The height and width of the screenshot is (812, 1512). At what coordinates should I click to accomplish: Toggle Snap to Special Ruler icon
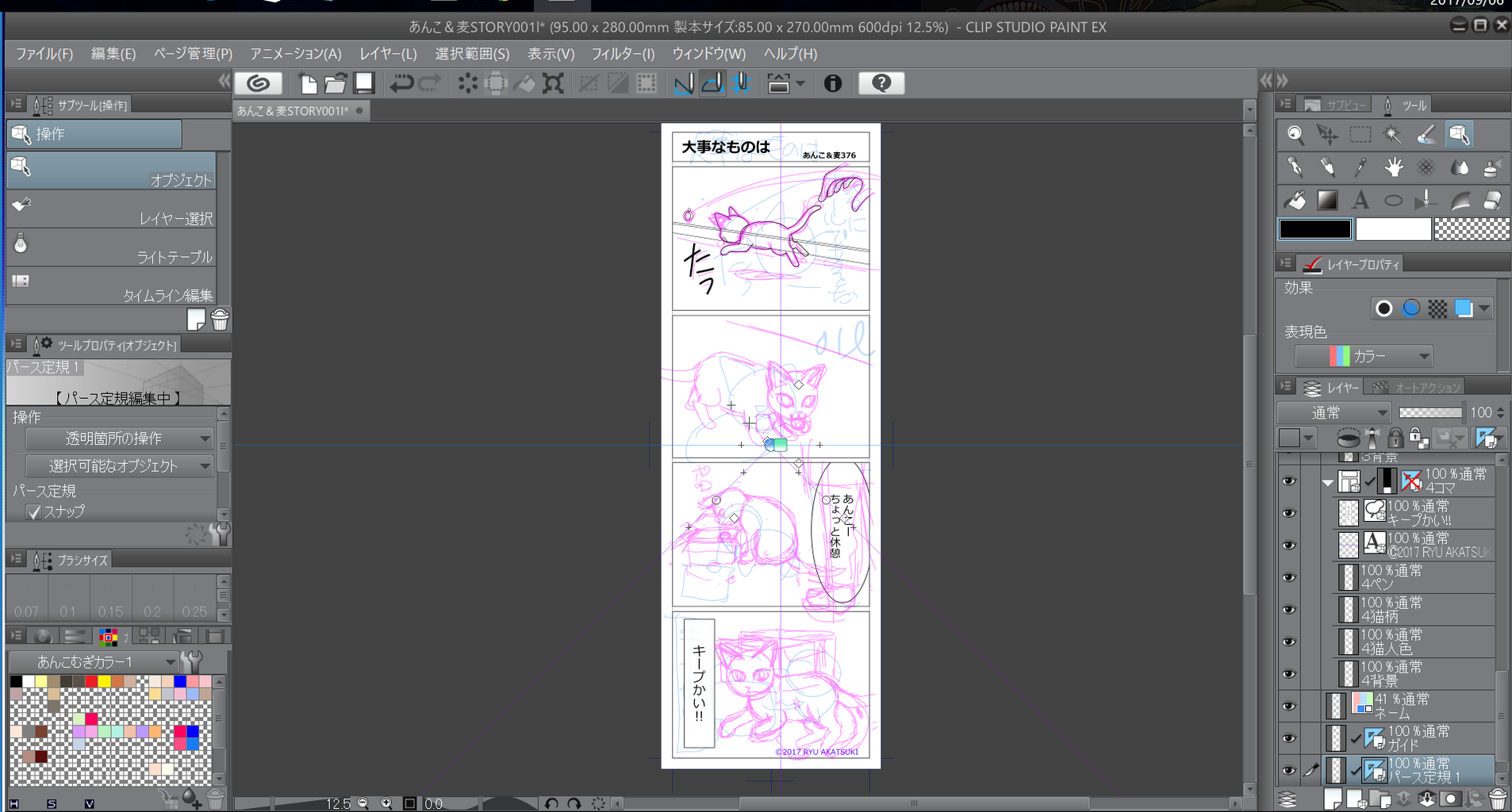712,83
